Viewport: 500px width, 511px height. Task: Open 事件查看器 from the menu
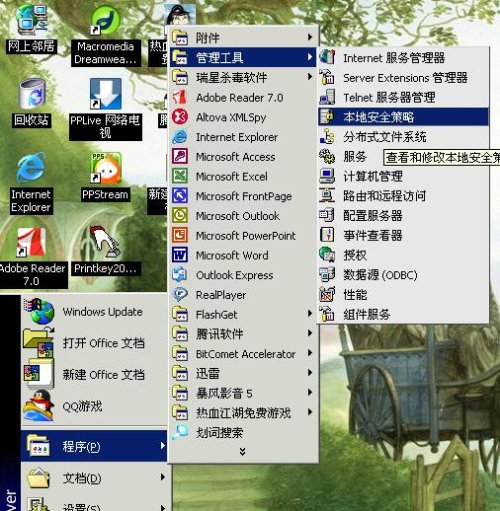[x=403, y=235]
